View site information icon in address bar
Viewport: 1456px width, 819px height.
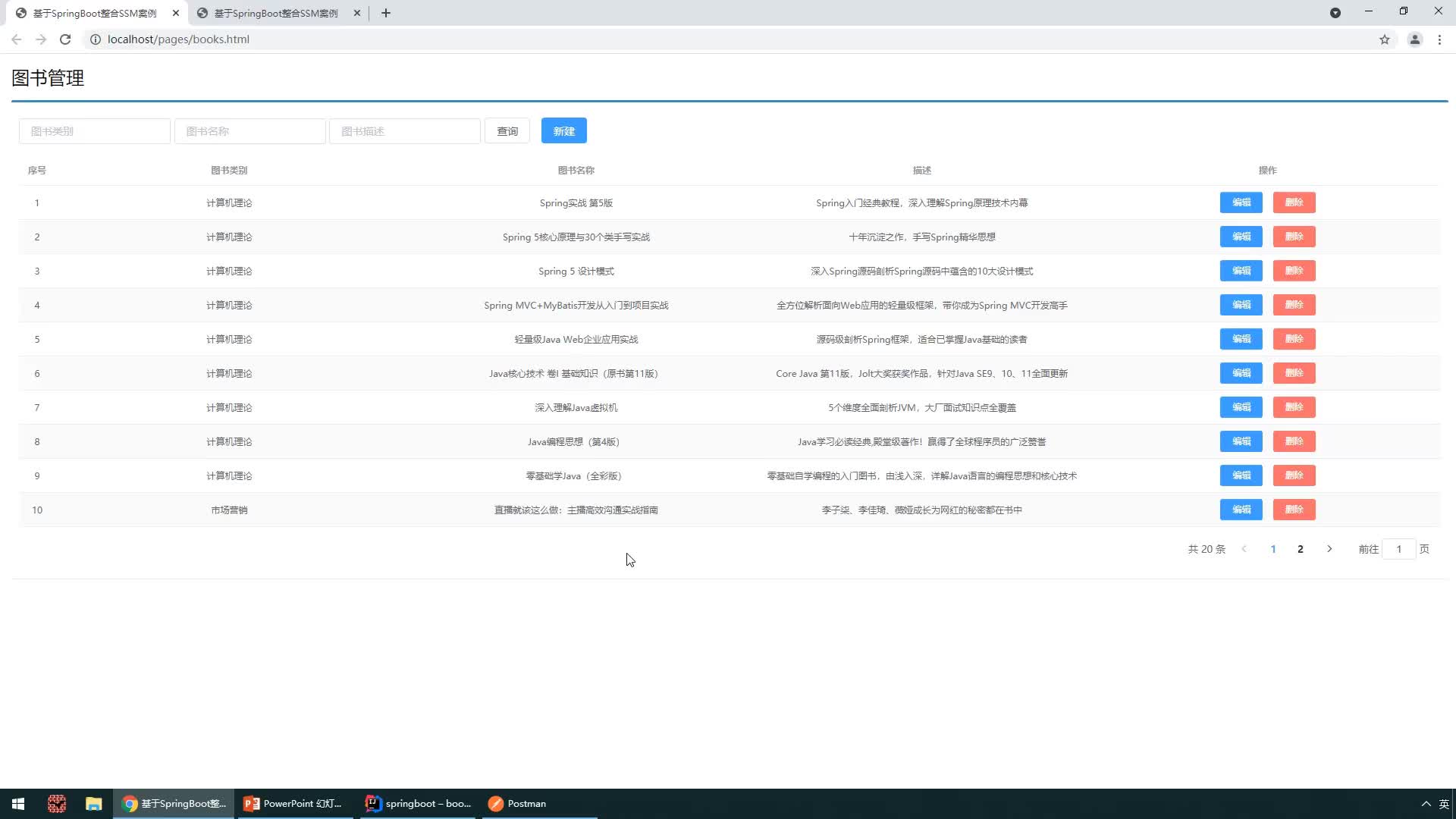[x=96, y=39]
